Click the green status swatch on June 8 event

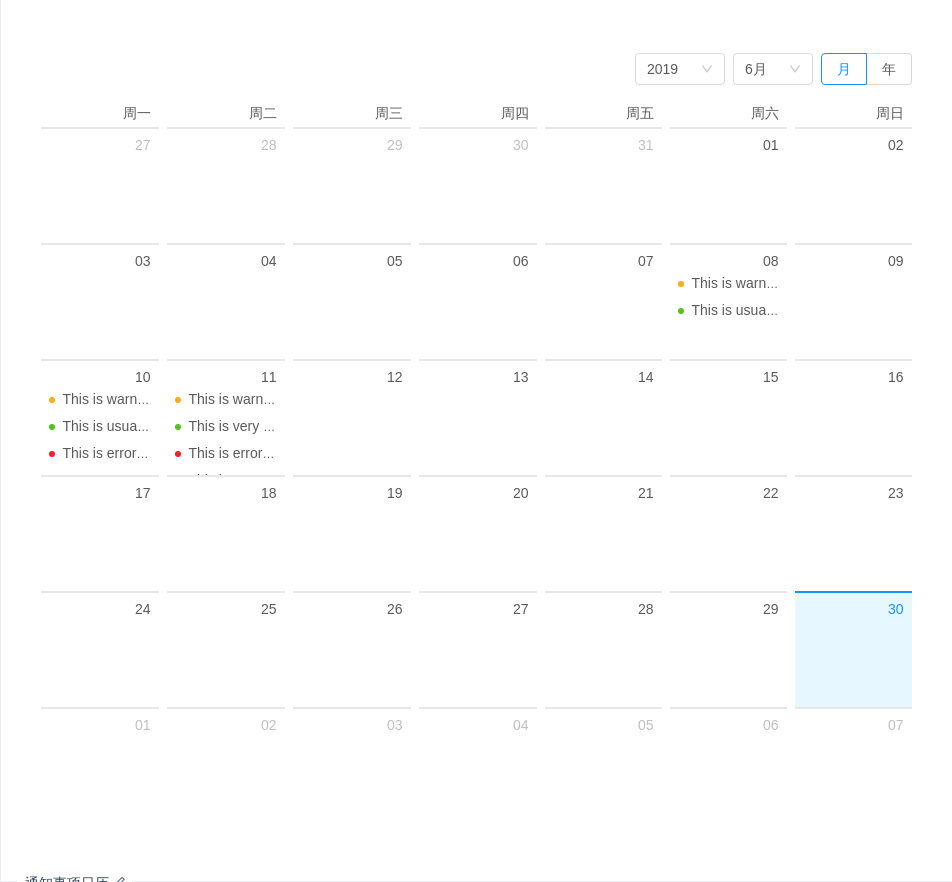681,310
